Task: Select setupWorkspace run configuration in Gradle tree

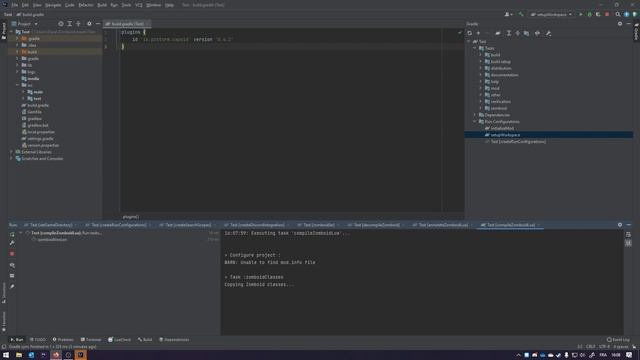Action: coord(505,135)
